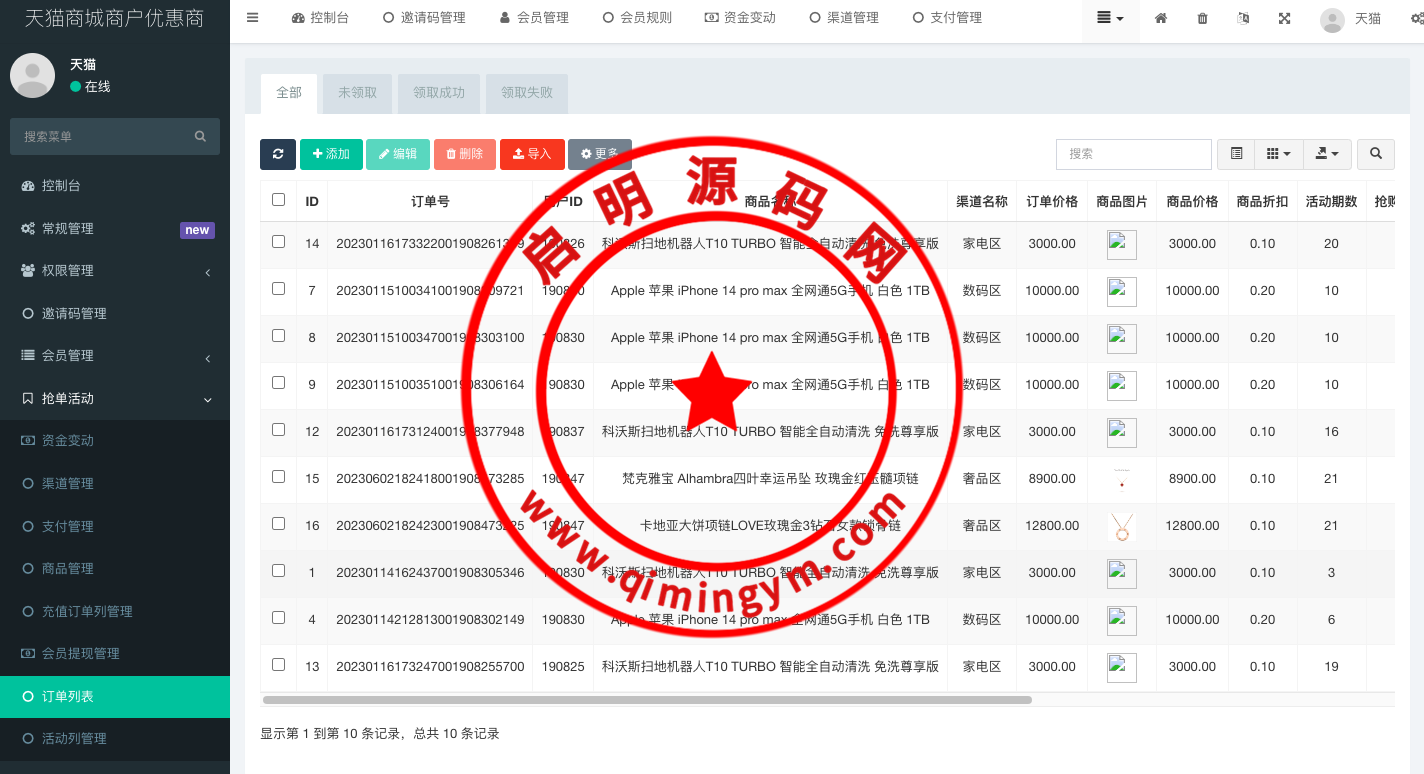Open the language translation icon

[1243, 18]
